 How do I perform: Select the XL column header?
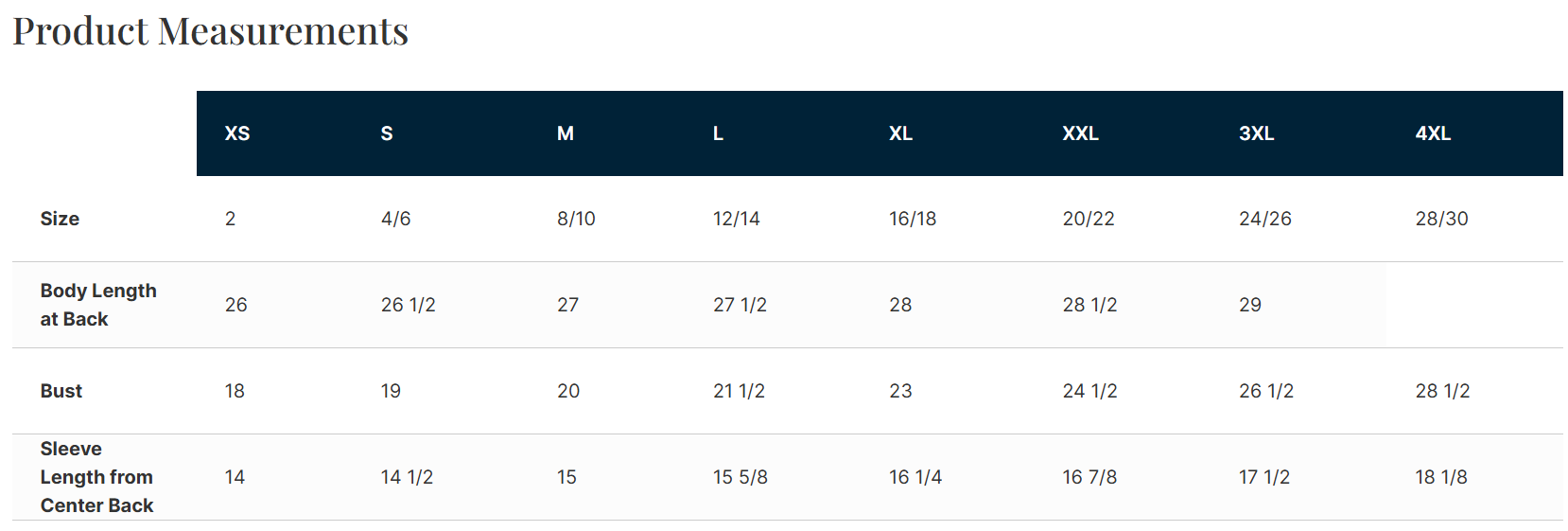click(900, 133)
